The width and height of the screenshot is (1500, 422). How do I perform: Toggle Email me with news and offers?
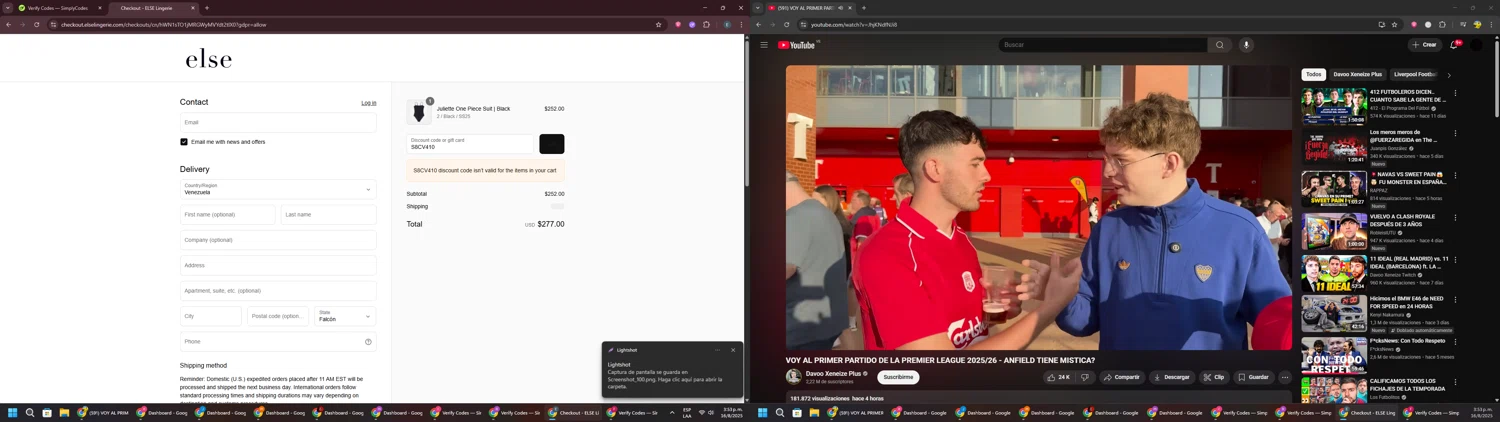pos(184,142)
